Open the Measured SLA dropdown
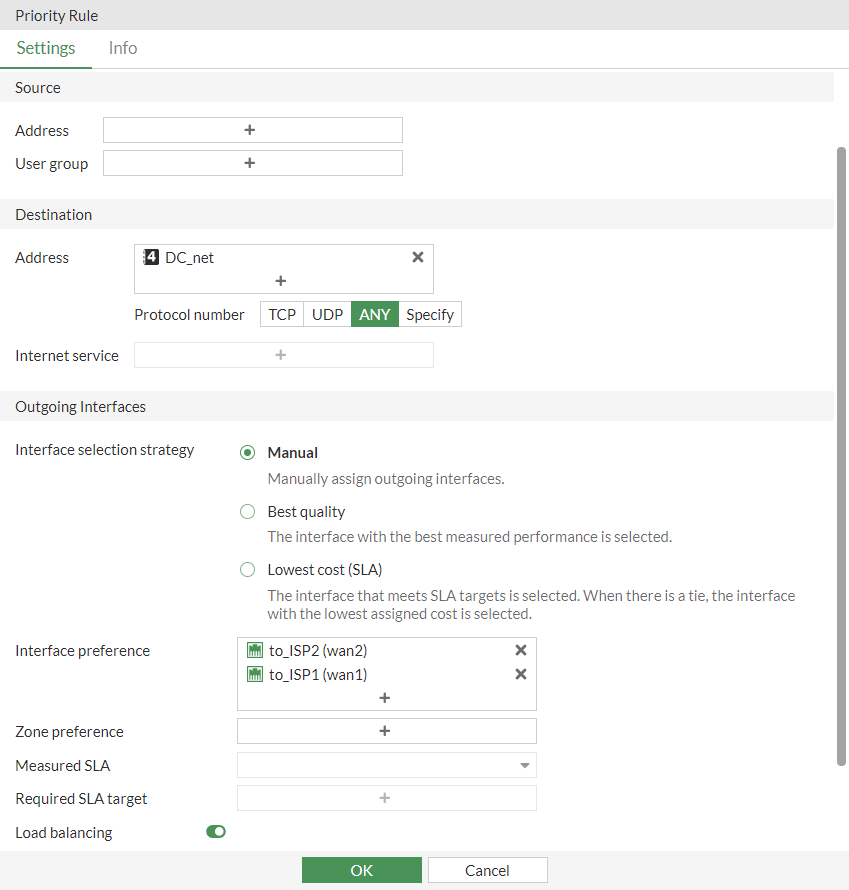This screenshot has height=890, width=849. pyautogui.click(x=386, y=766)
